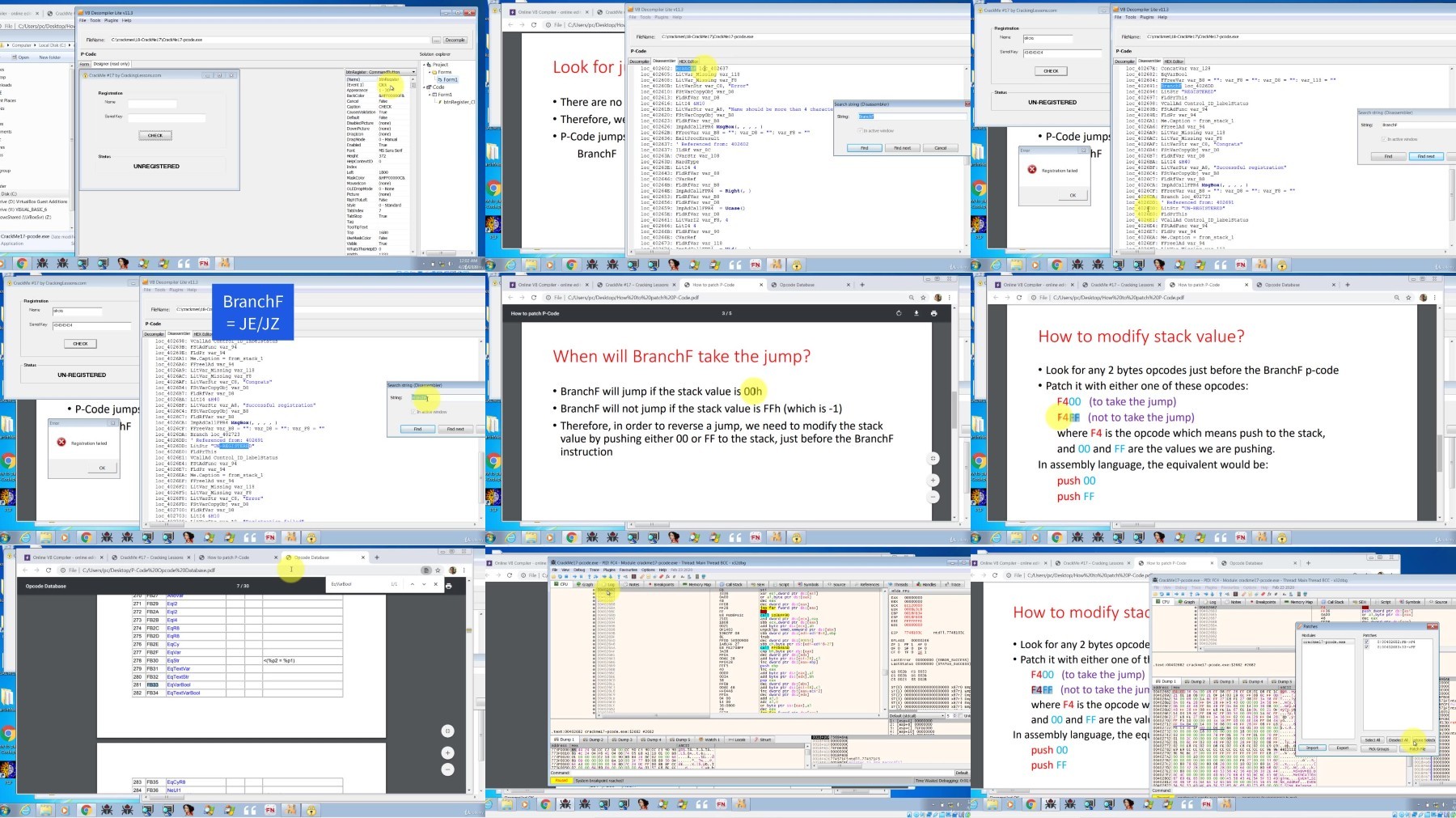
Task: Select the 'Designer (read only)' tab
Action: [x=112, y=64]
